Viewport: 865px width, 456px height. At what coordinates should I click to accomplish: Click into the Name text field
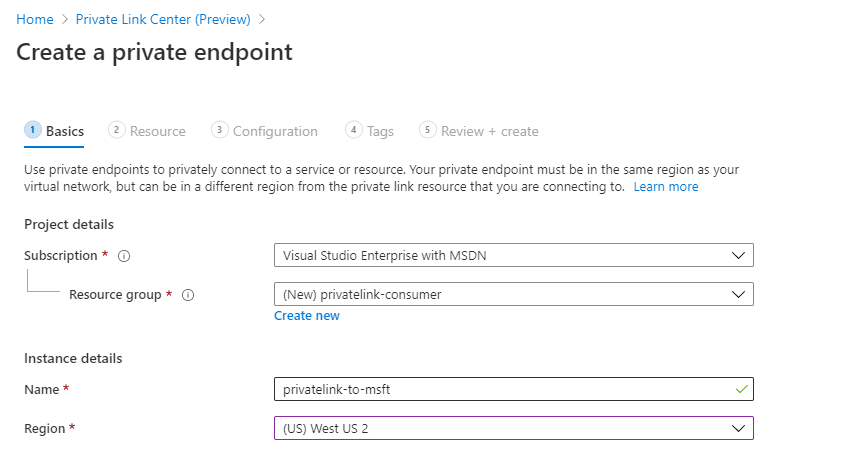(514, 389)
